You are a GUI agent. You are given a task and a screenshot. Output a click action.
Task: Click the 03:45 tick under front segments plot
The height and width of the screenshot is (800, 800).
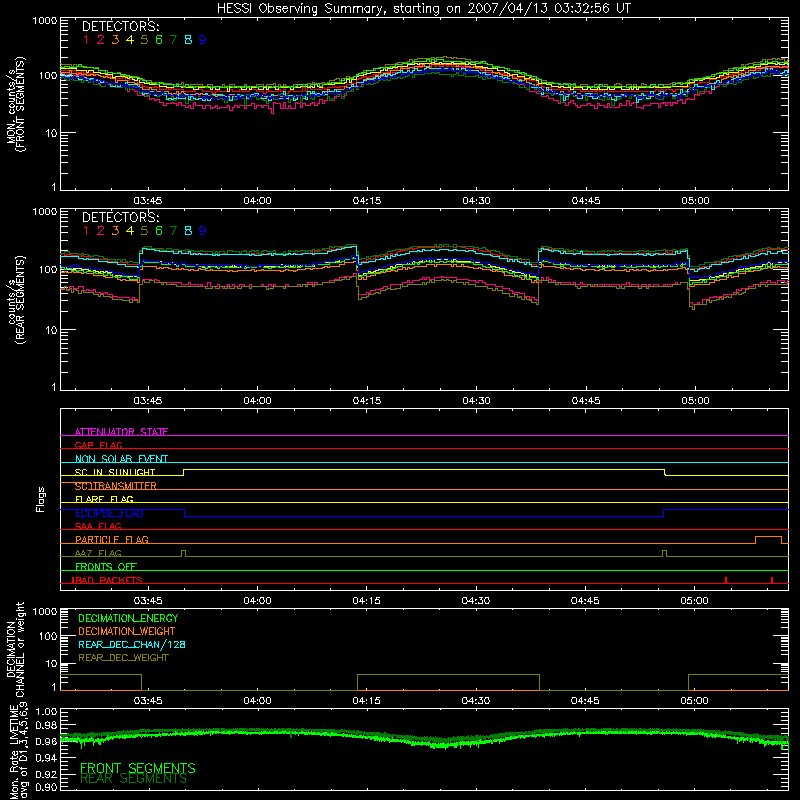tap(148, 201)
